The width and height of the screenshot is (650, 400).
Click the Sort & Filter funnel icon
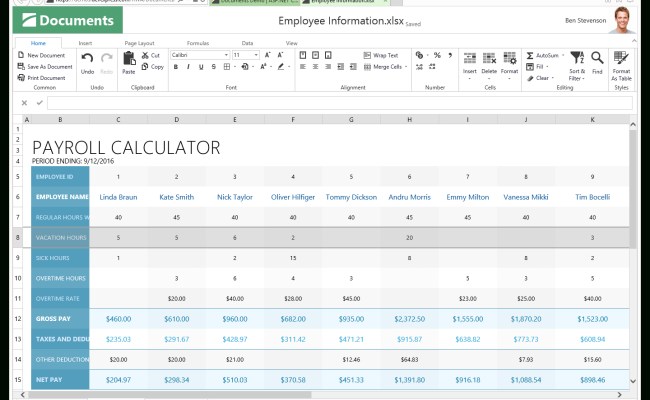577,58
